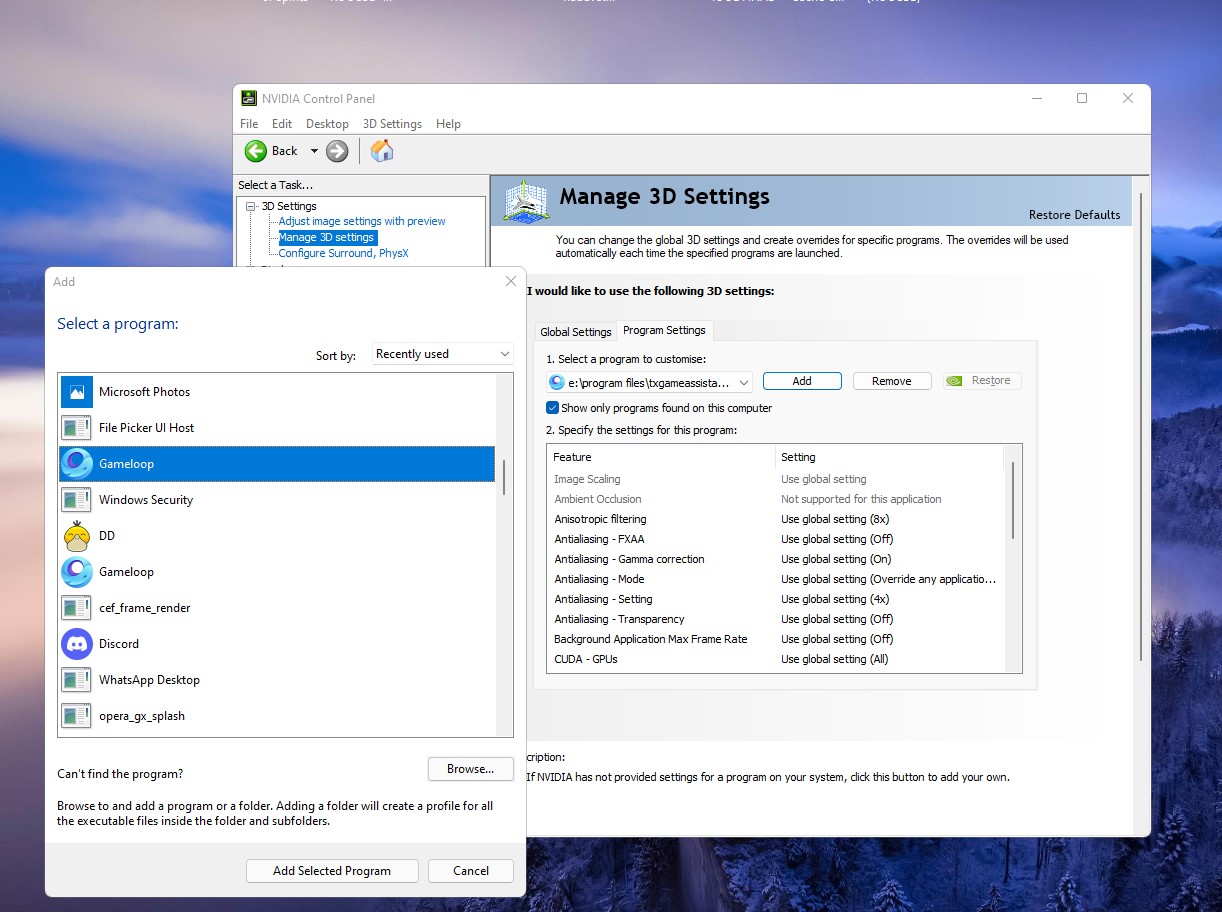Open the select a program to customise dropdown
The width and height of the screenshot is (1222, 912).
click(650, 381)
